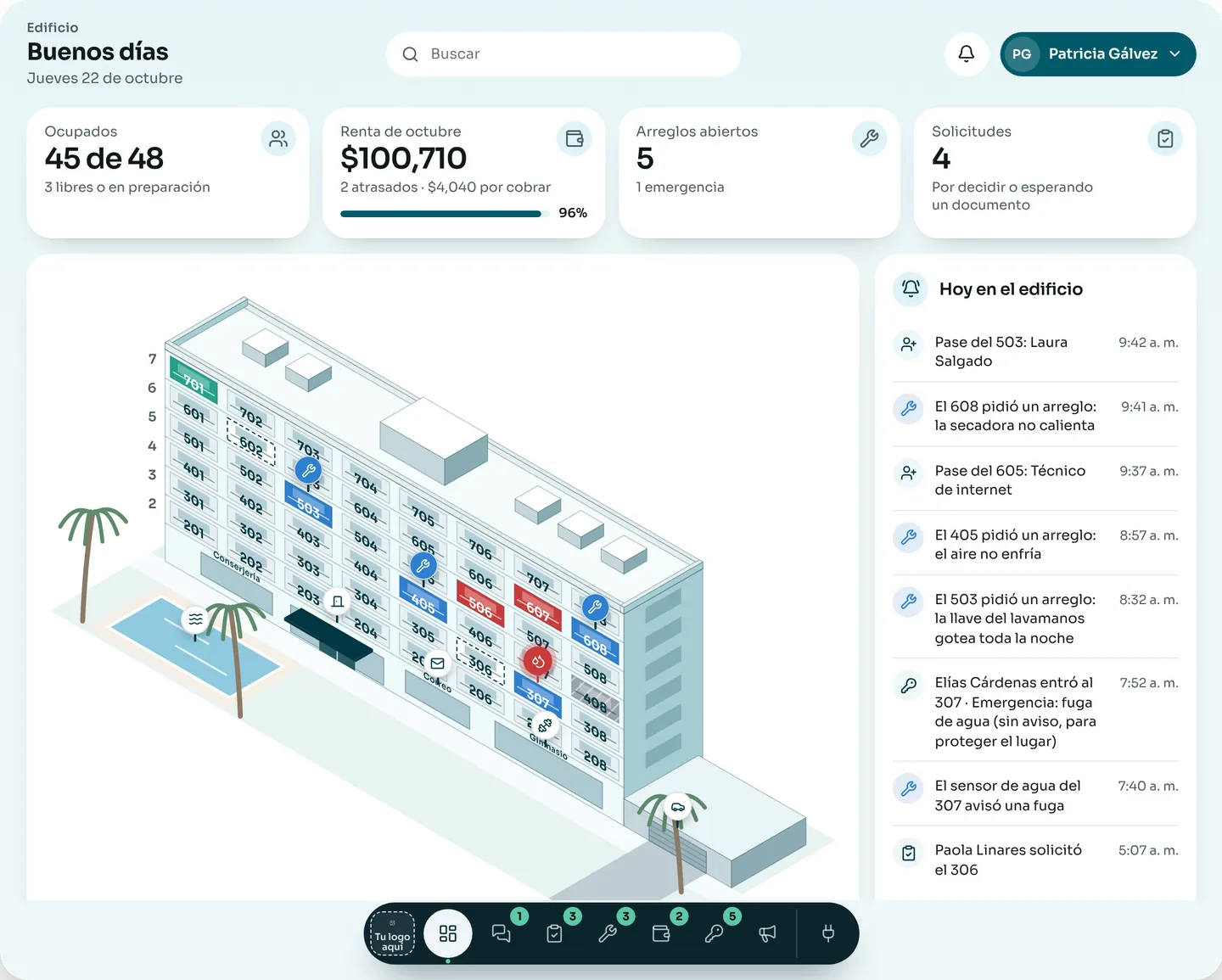The height and width of the screenshot is (980, 1222).
Task: Click the Tu logo aquí placeholder
Action: click(x=392, y=933)
